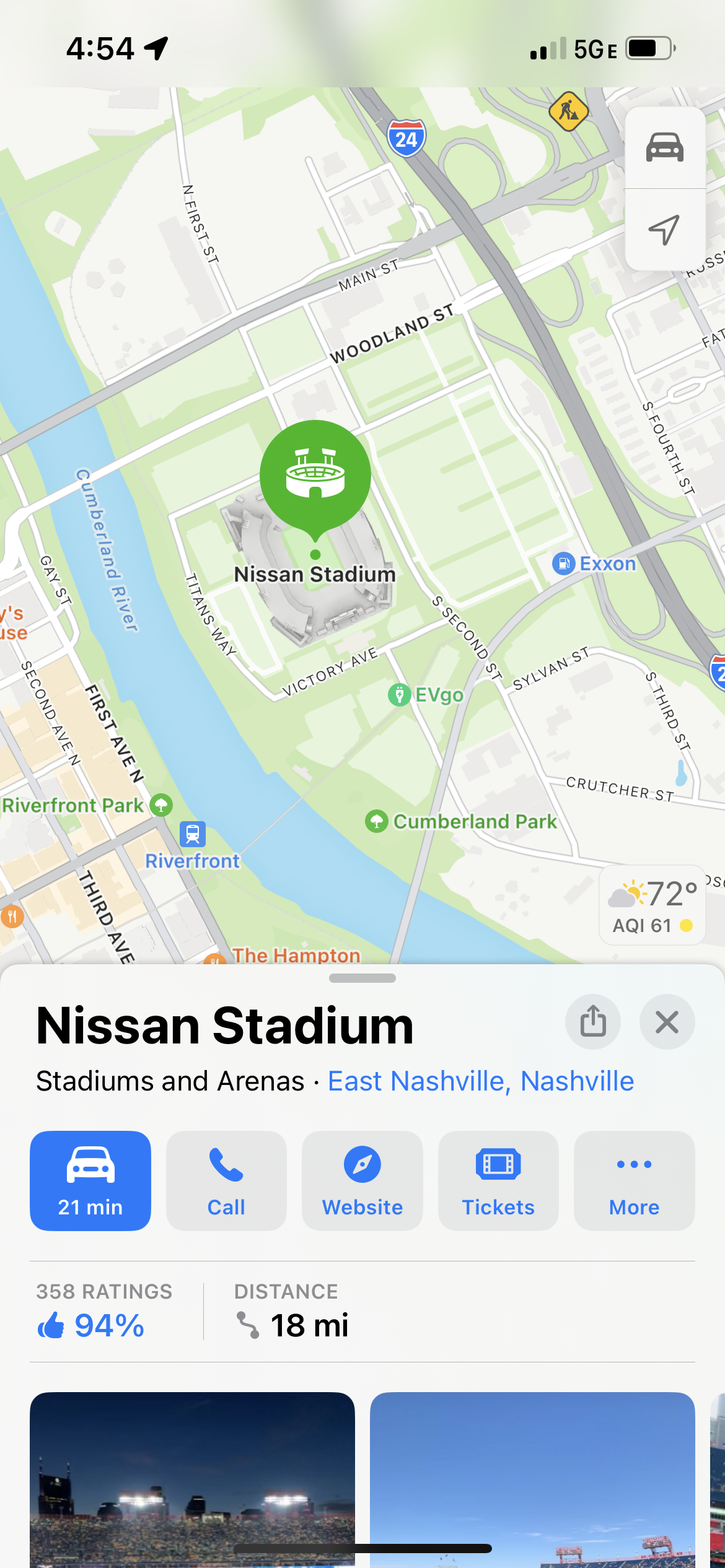Screen dimensions: 725x1568
Task: Close the Nissan Stadium place card
Action: pos(667,1022)
